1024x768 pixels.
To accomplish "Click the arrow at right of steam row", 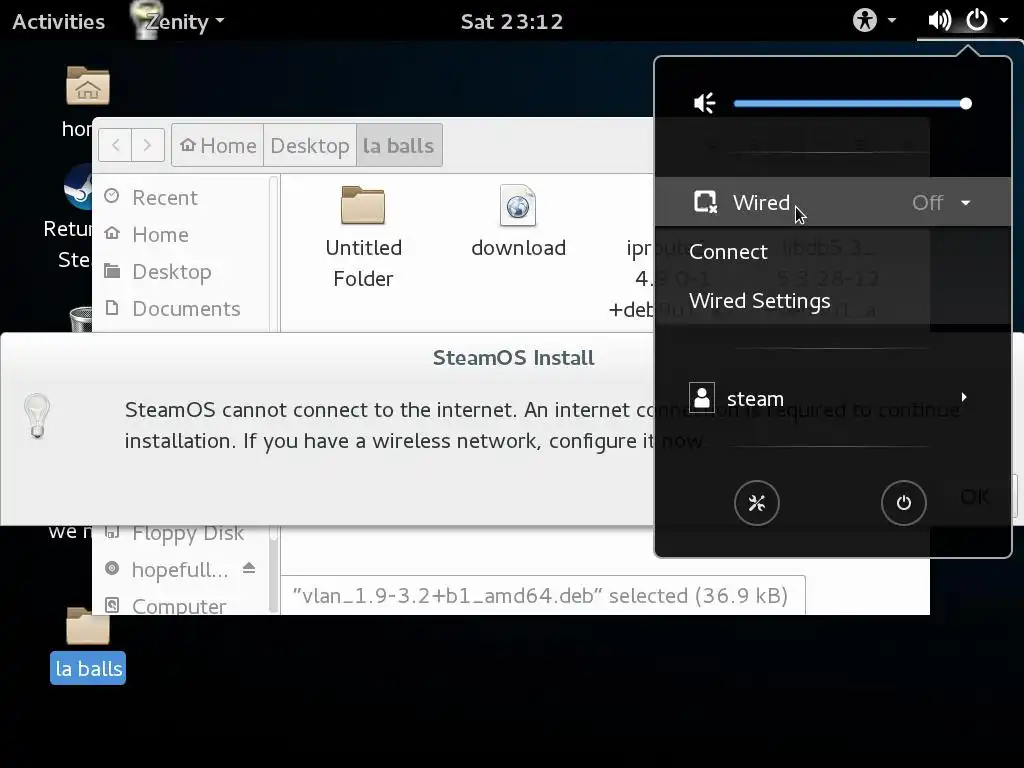I will coord(964,397).
